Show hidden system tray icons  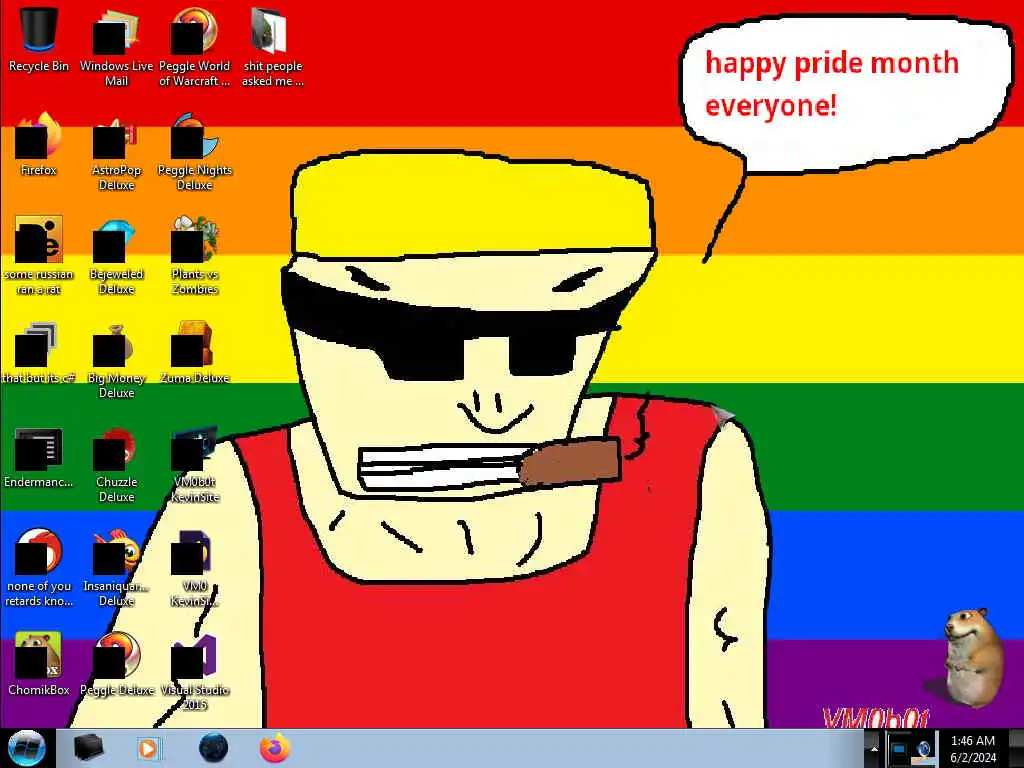(x=874, y=749)
